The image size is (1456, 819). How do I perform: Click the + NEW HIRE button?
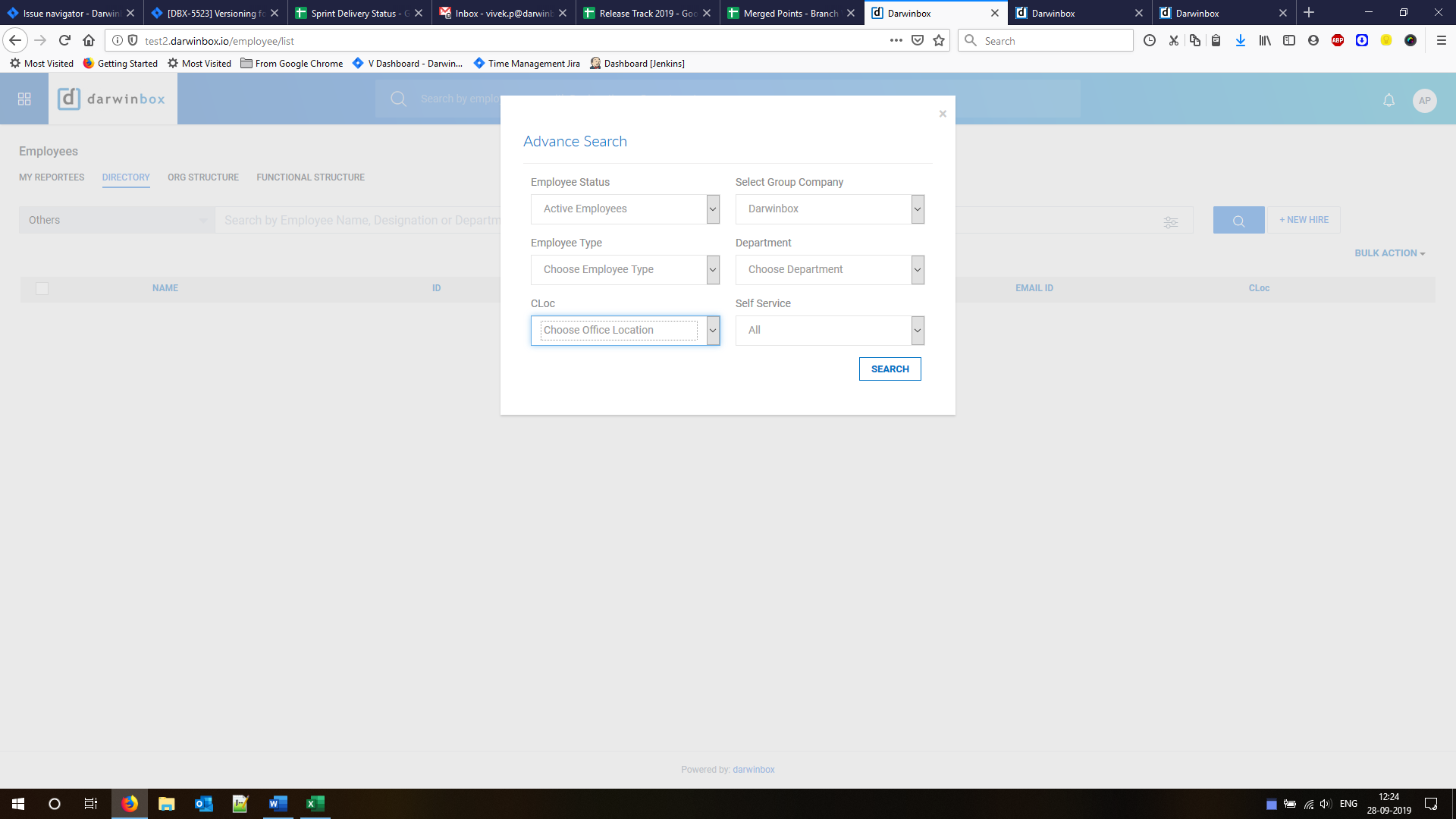coord(1304,220)
